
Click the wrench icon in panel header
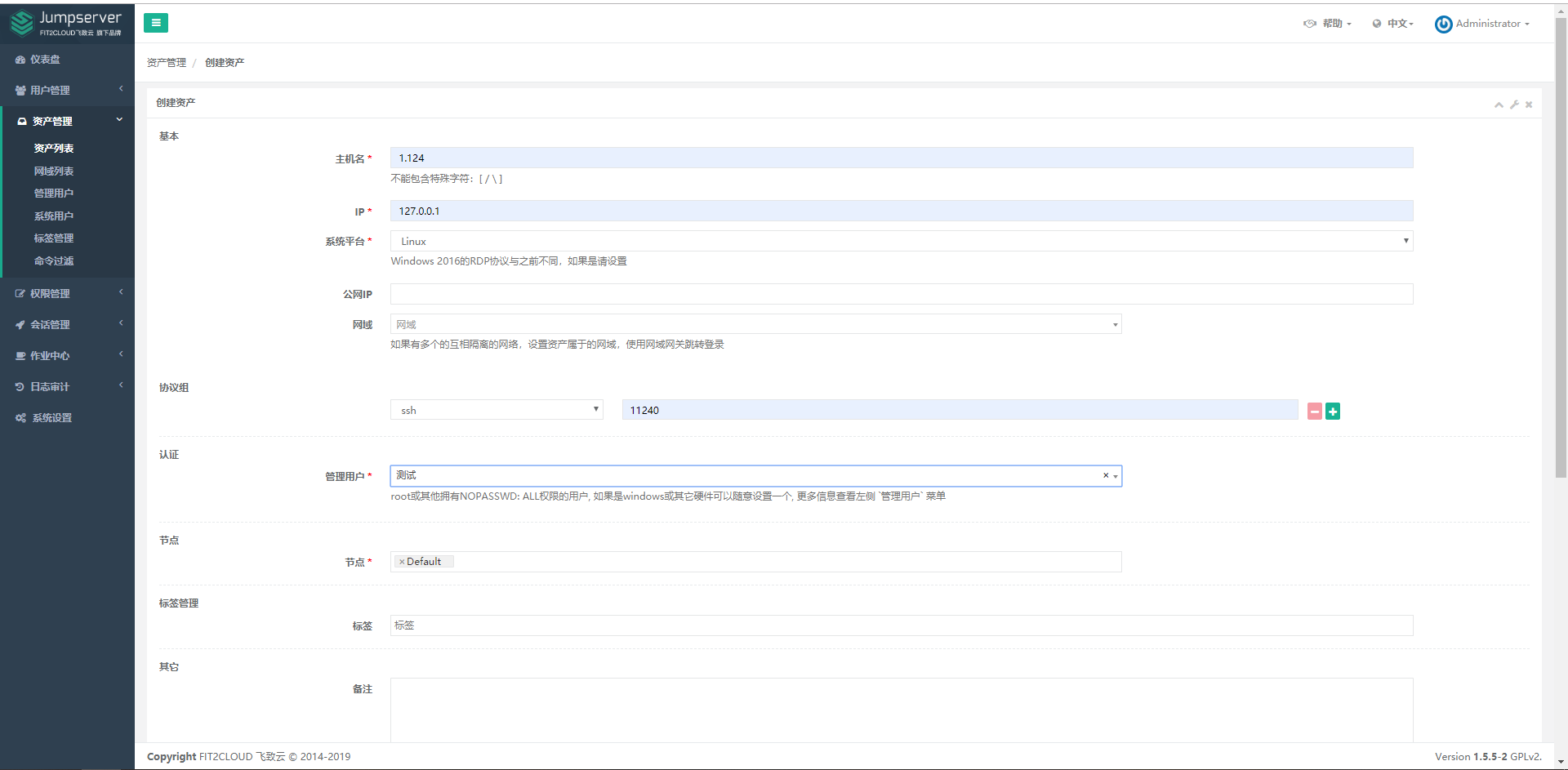coord(1514,105)
